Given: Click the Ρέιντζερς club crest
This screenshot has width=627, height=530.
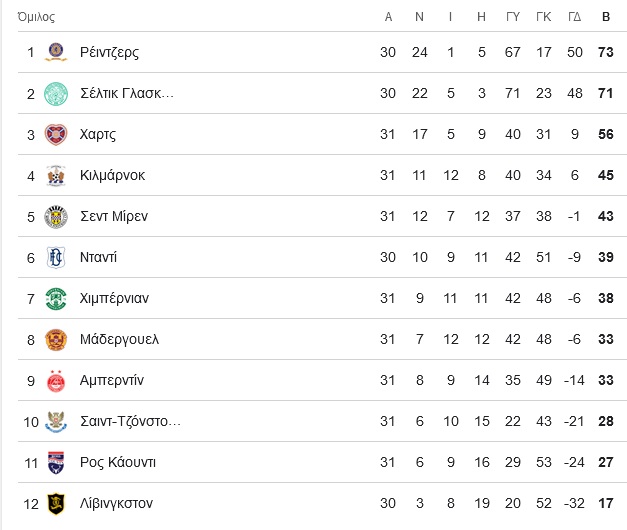Looking at the screenshot, I should pyautogui.click(x=56, y=52).
